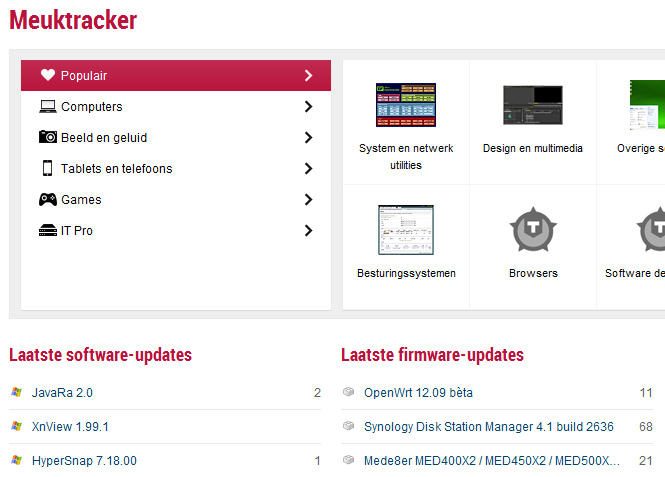
Task: Click the phone icon beside Tablets en telefoons
Action: (48, 168)
